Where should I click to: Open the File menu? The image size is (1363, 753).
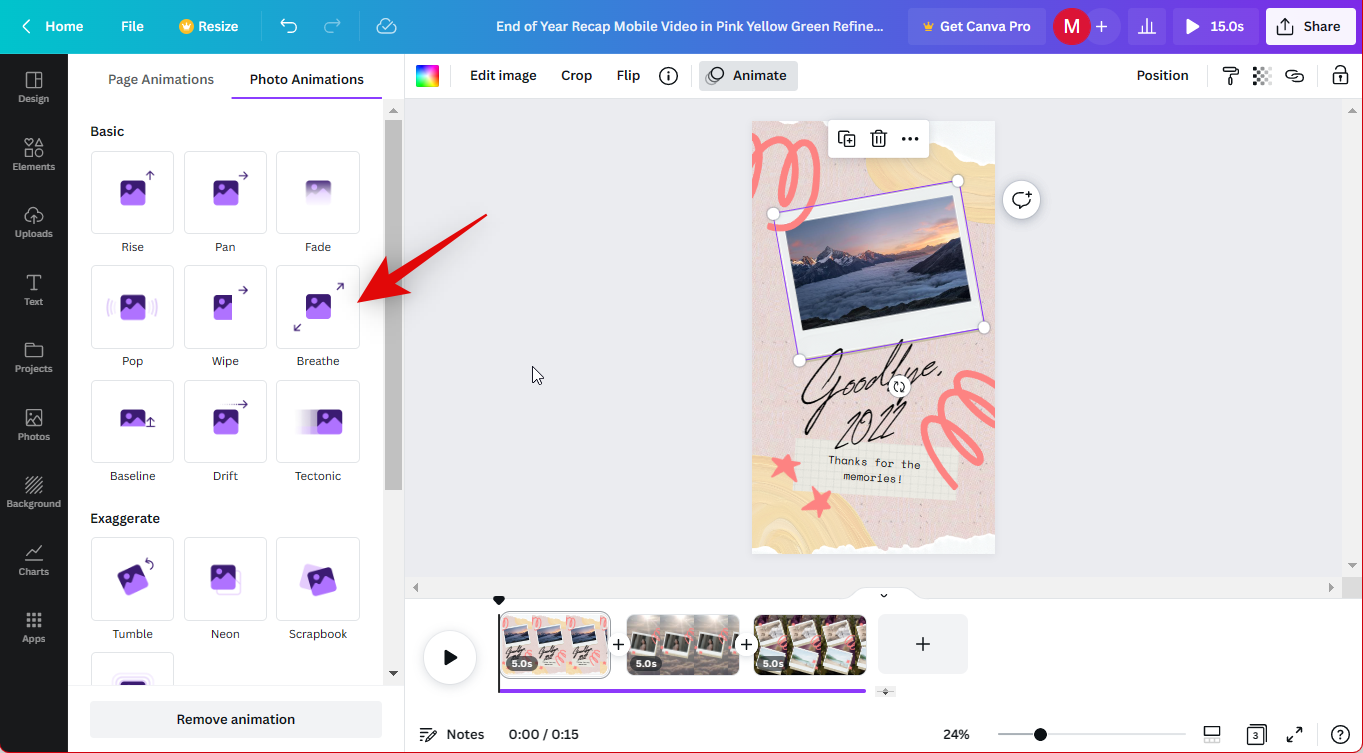[x=132, y=26]
